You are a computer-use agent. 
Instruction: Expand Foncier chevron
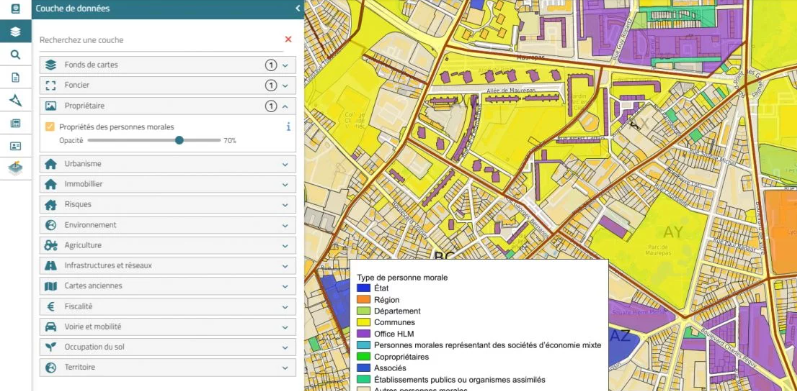click(x=285, y=85)
